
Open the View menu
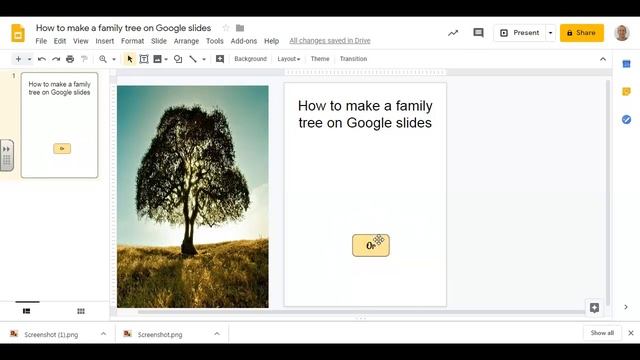80,41
